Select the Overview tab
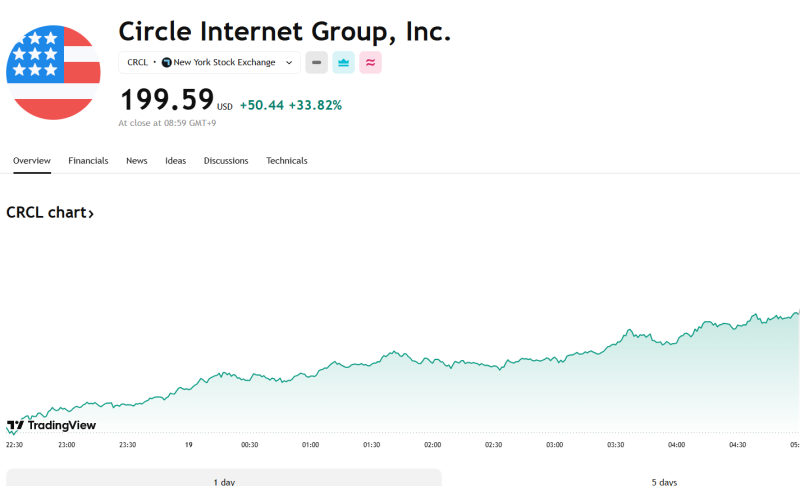 click(32, 161)
